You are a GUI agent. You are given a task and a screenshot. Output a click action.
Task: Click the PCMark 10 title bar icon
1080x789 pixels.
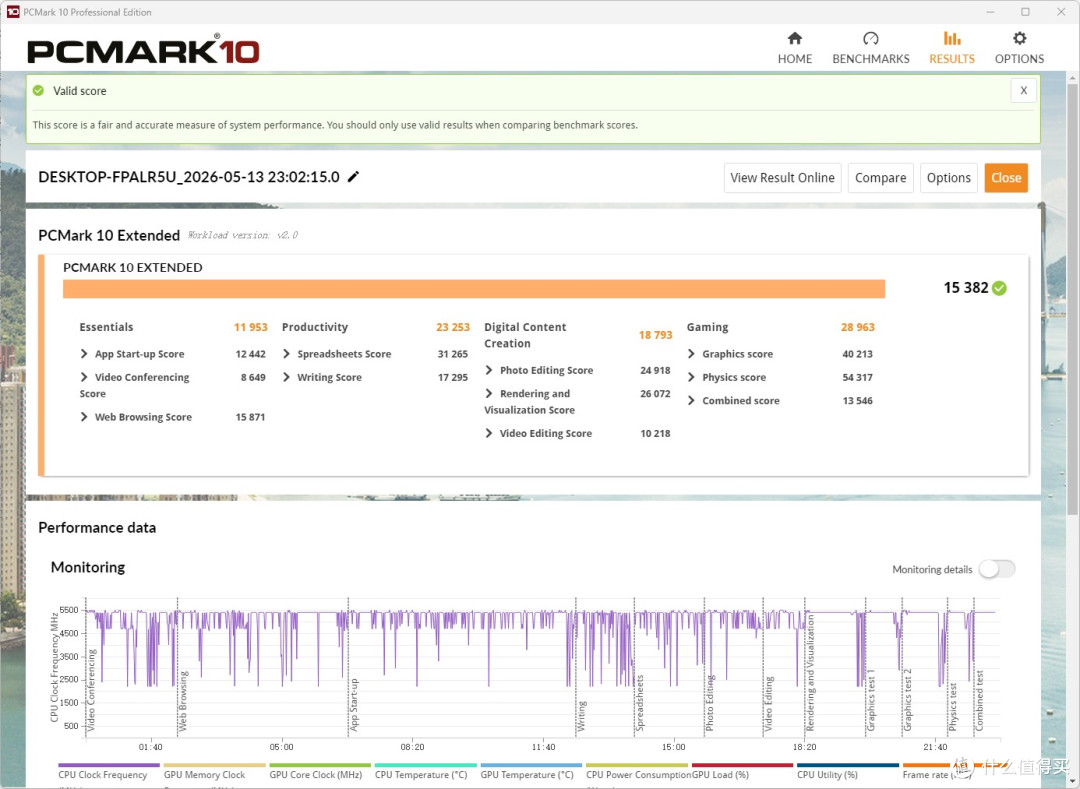point(12,12)
